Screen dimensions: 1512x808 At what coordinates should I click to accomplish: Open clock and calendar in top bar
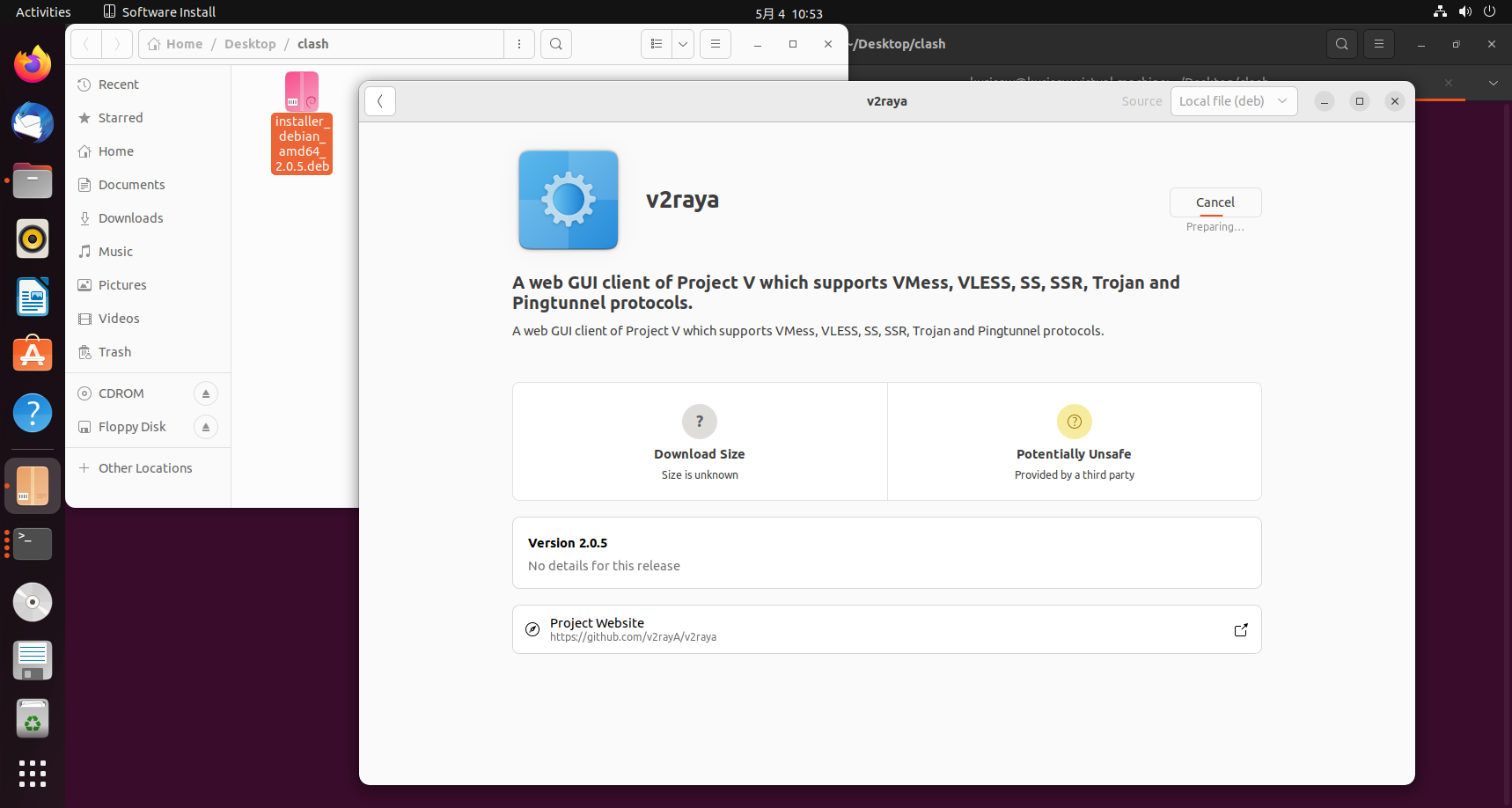click(789, 13)
